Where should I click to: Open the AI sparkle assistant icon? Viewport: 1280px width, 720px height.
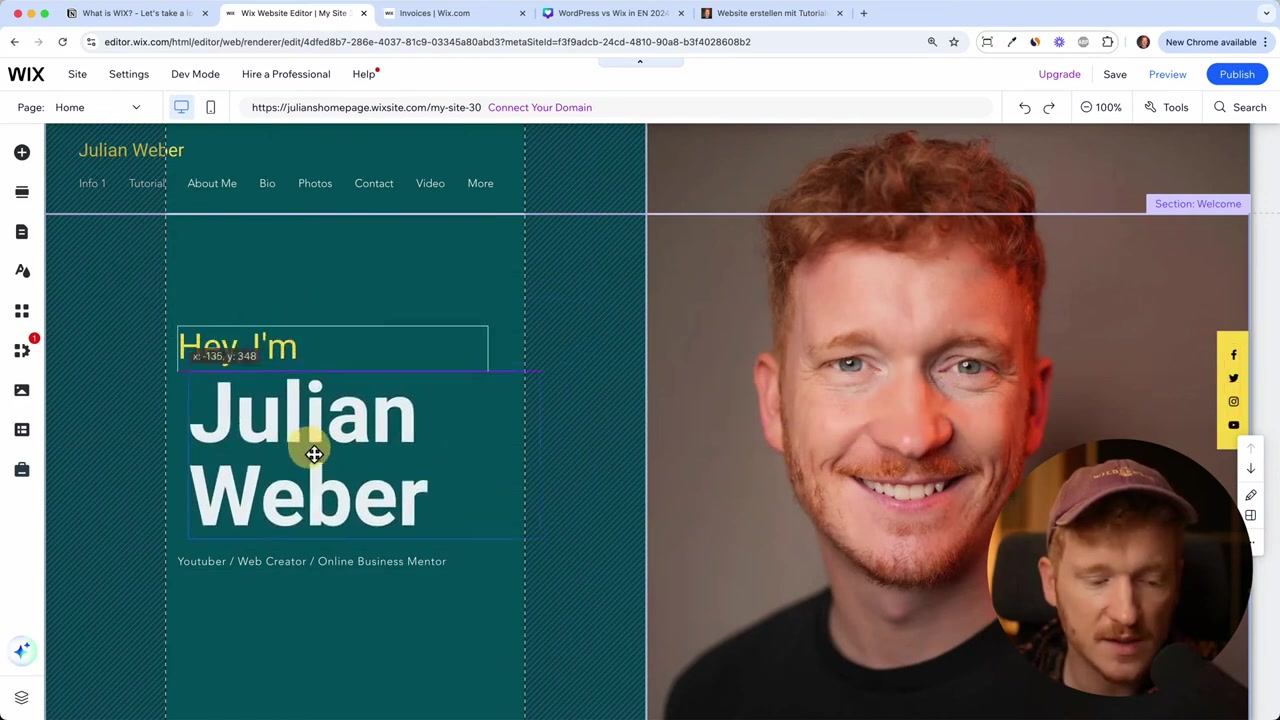coord(22,651)
